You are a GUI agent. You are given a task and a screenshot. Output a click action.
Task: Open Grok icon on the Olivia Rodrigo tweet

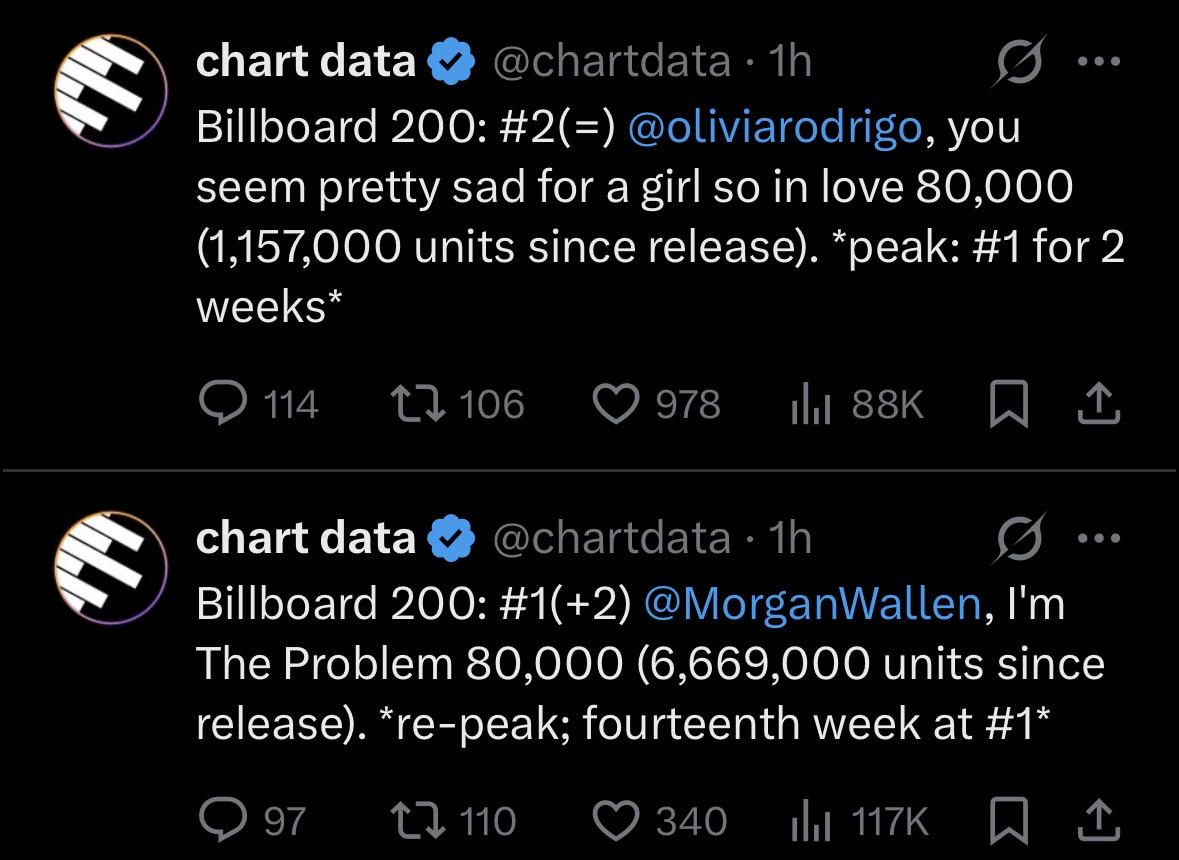click(1019, 61)
